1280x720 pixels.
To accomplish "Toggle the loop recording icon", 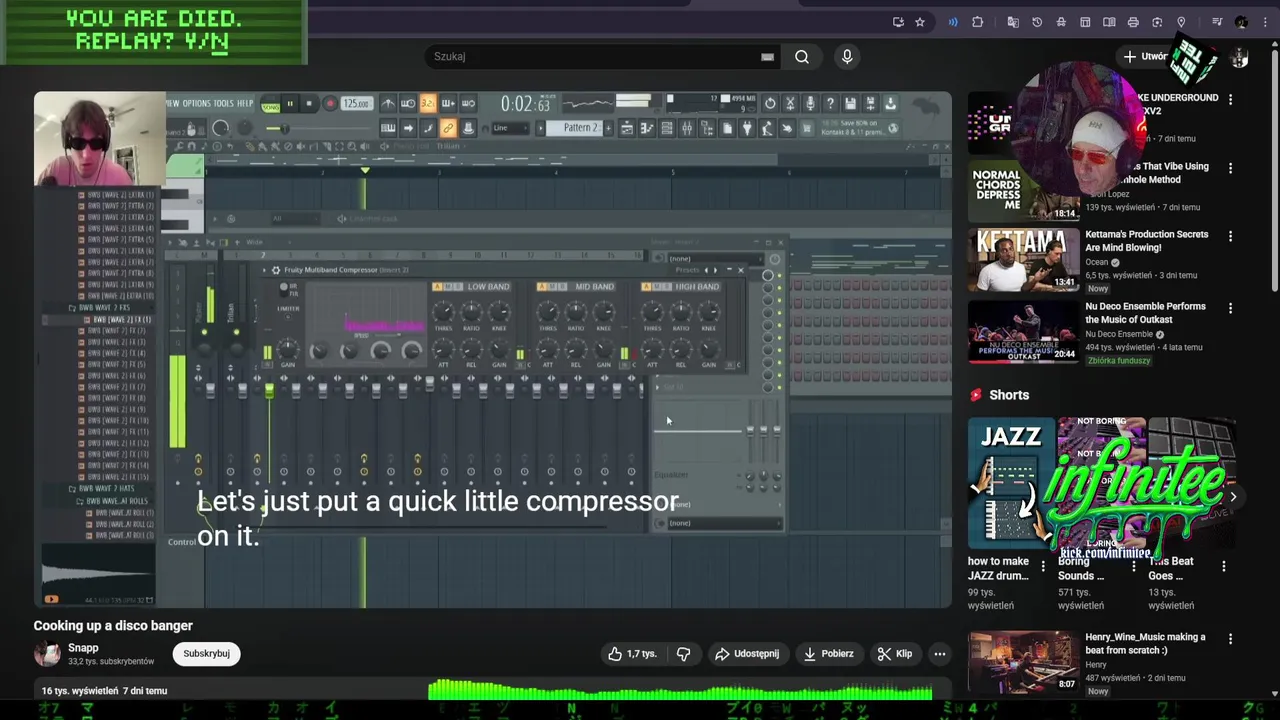I will pyautogui.click(x=468, y=103).
